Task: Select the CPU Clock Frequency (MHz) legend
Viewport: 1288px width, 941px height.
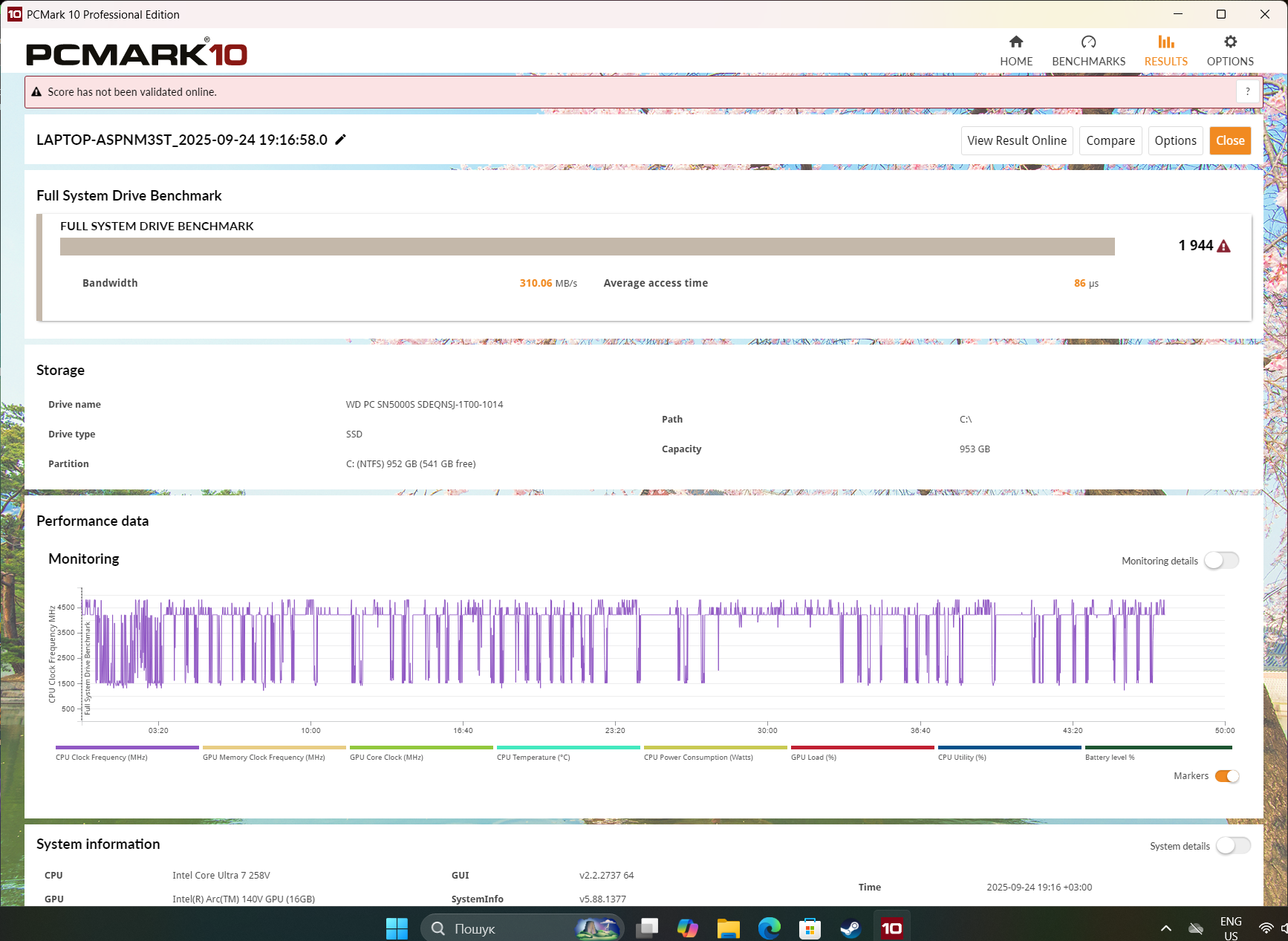Action: click(127, 753)
